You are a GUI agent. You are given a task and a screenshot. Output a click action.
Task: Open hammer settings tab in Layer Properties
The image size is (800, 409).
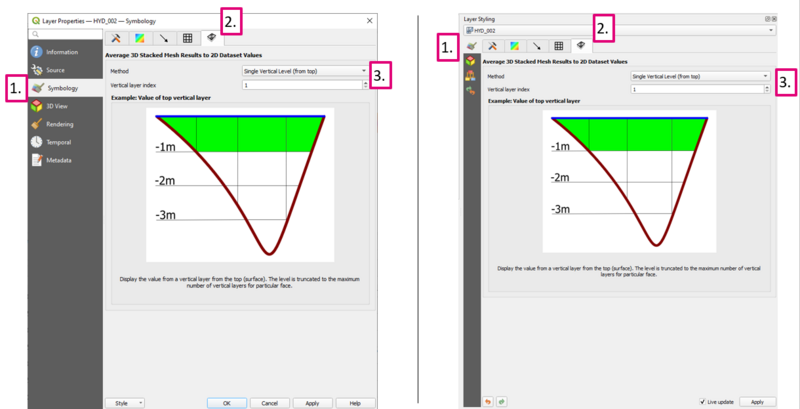pos(116,38)
